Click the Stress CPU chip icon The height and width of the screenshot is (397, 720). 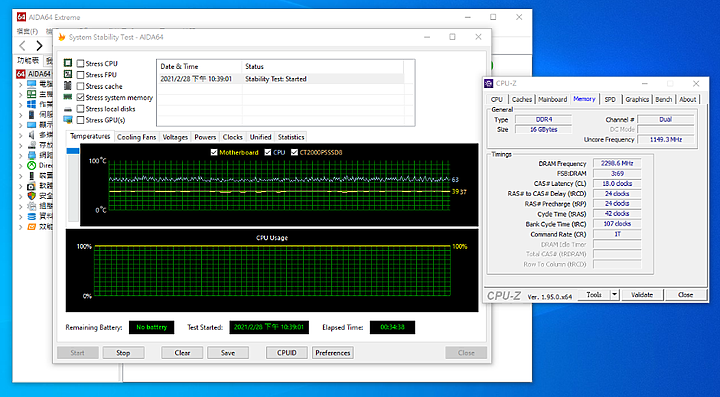pos(68,63)
